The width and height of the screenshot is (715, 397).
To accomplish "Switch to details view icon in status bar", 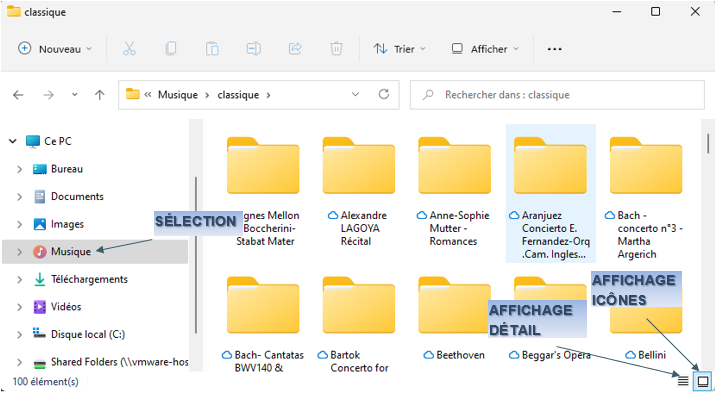I will [x=683, y=381].
